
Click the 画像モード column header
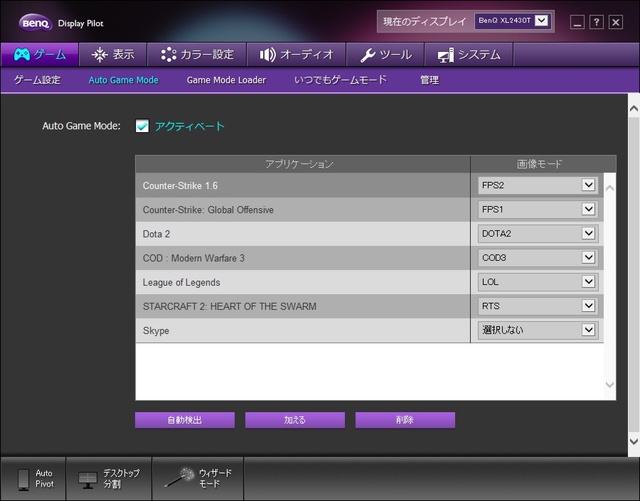543,164
